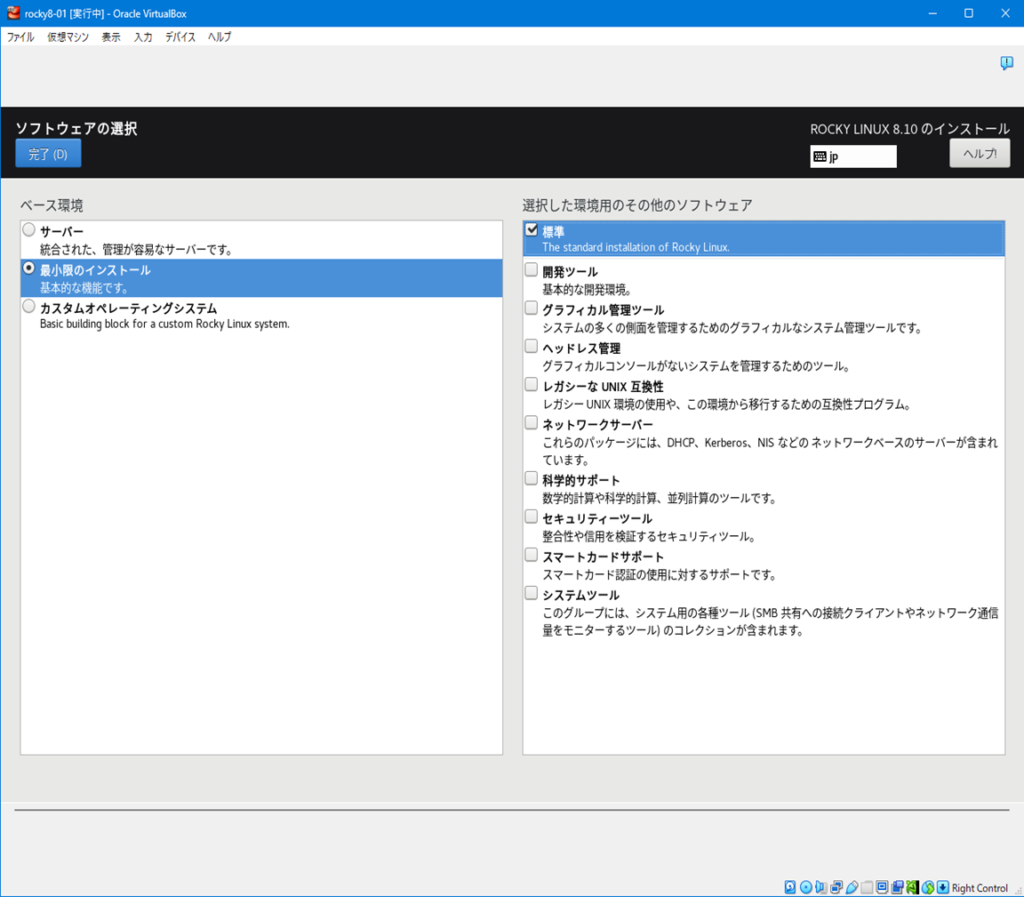Click the text 統合された、管理が容易なサーバーです。
This screenshot has width=1024, height=897.
click(x=136, y=249)
